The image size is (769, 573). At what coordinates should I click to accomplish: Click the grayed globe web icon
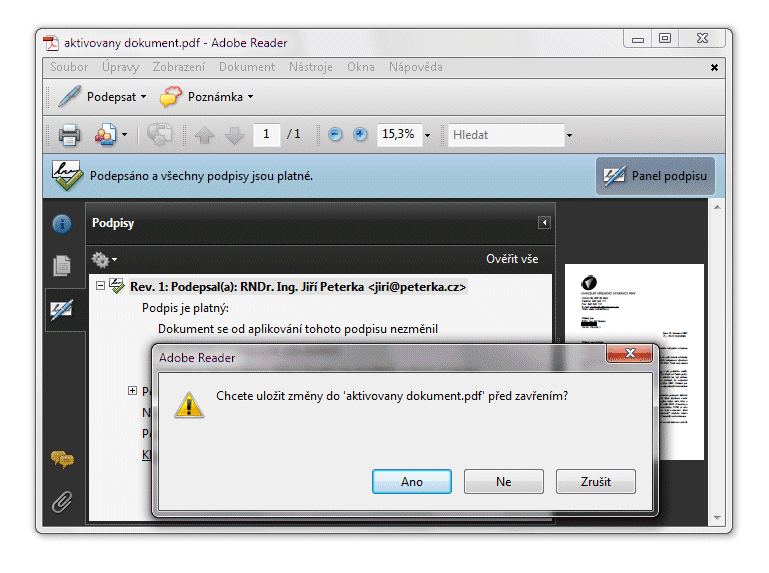[x=160, y=134]
